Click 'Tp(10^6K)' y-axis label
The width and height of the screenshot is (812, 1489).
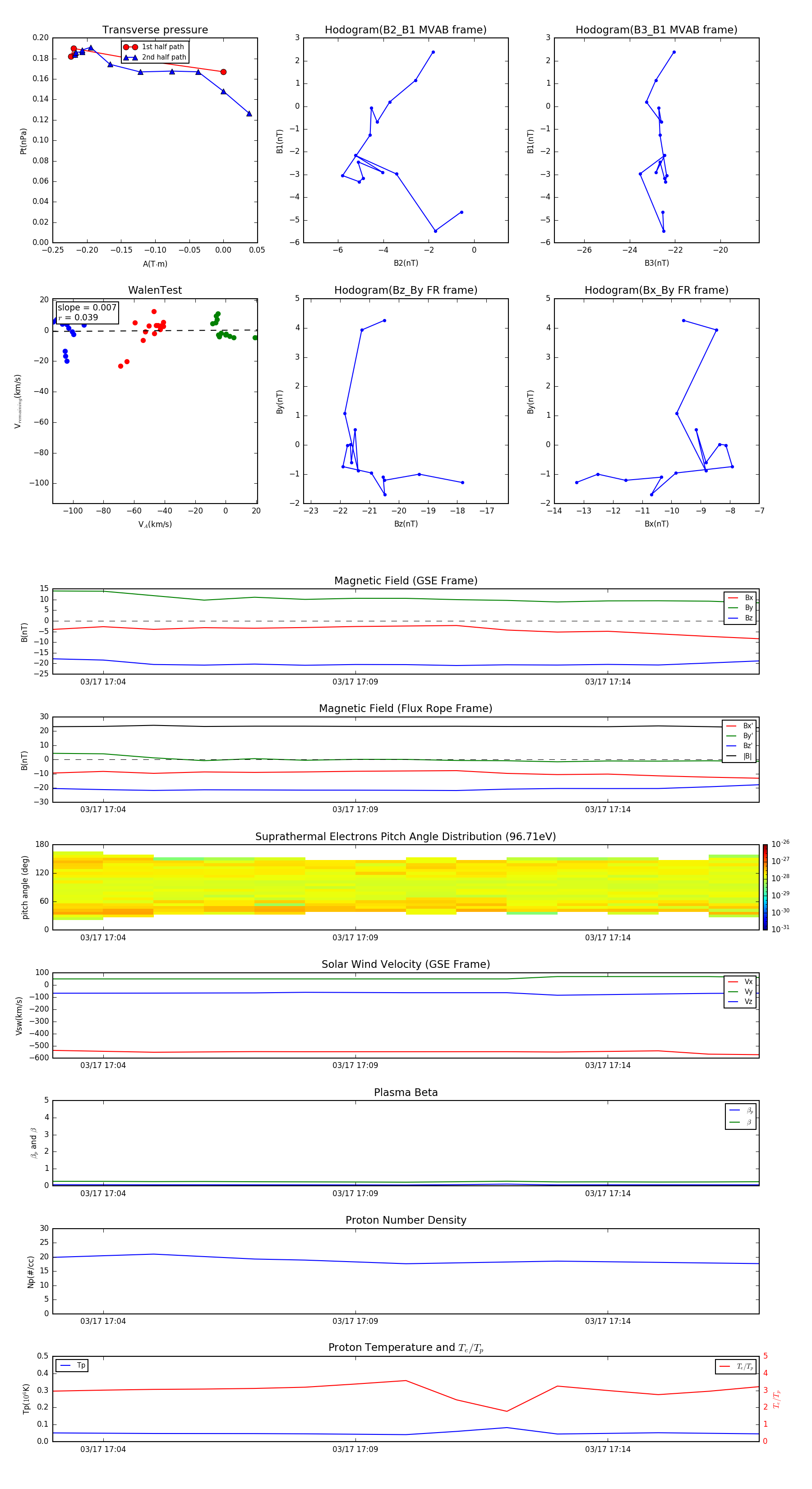tap(26, 1399)
